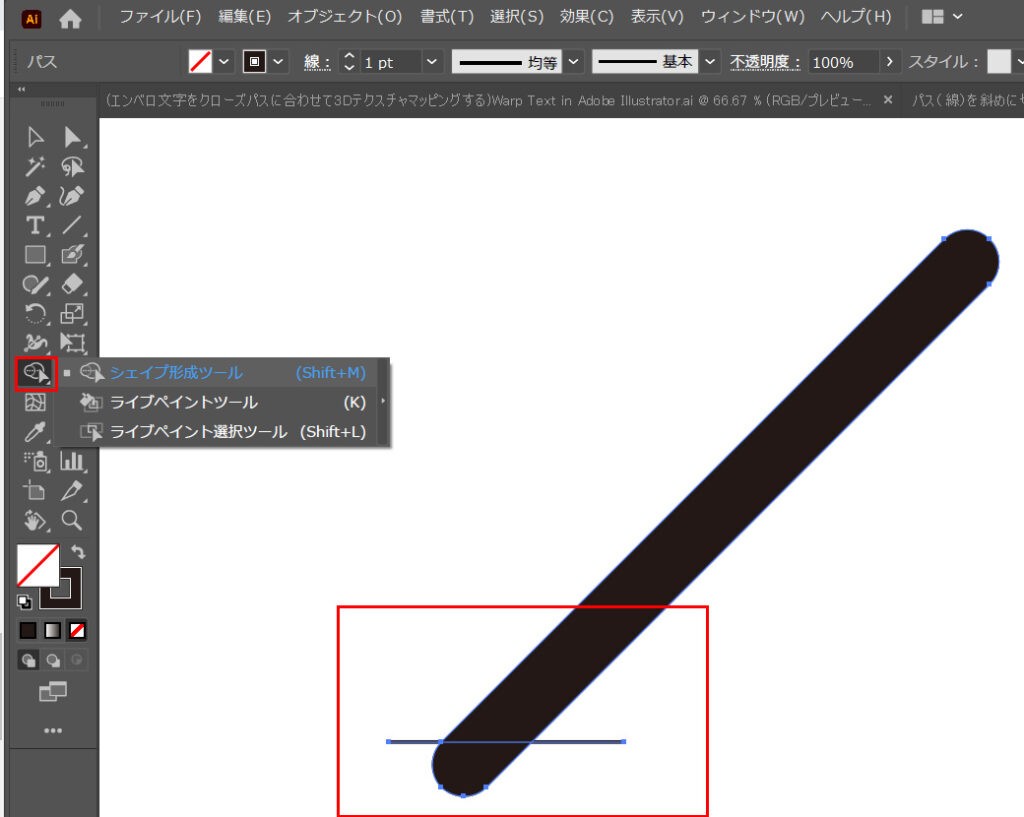Click the Shape Builder tool in the toolbar
This screenshot has width=1024, height=817.
[36, 374]
